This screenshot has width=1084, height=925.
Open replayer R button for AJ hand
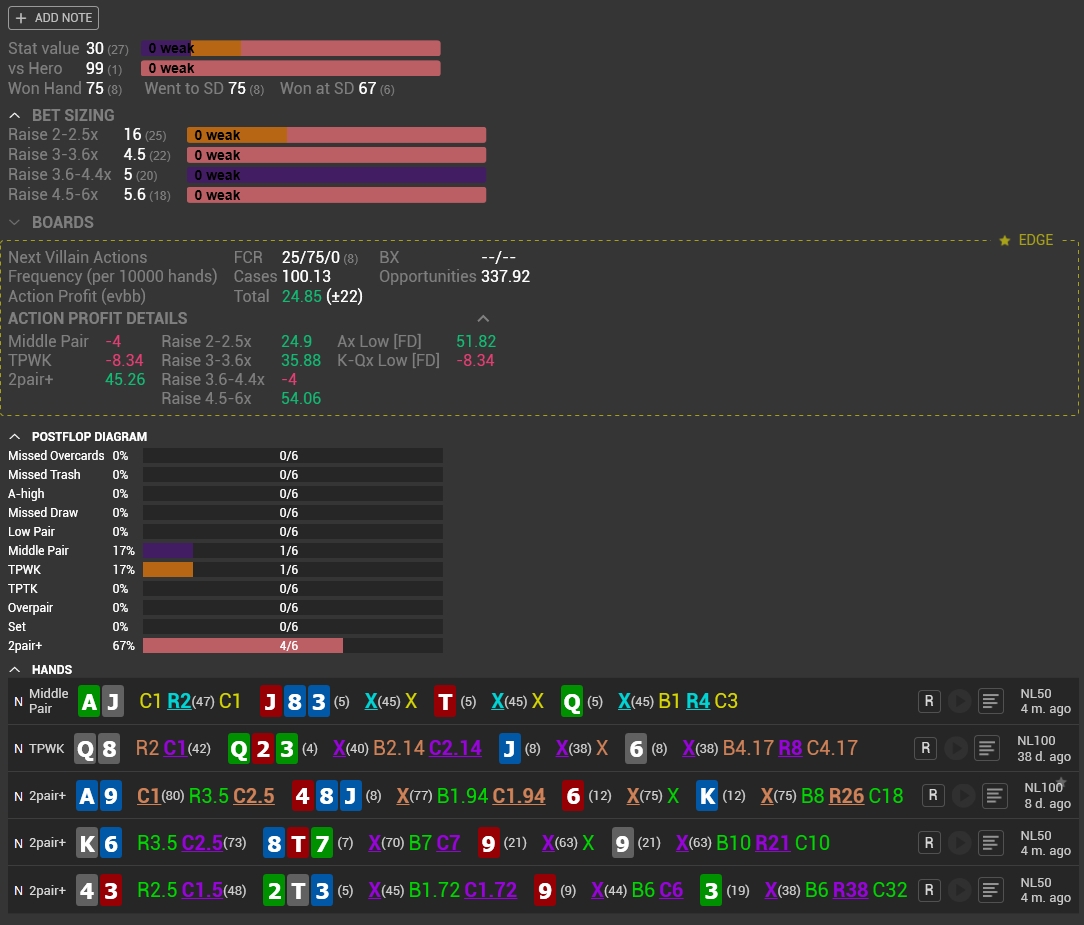[928, 701]
